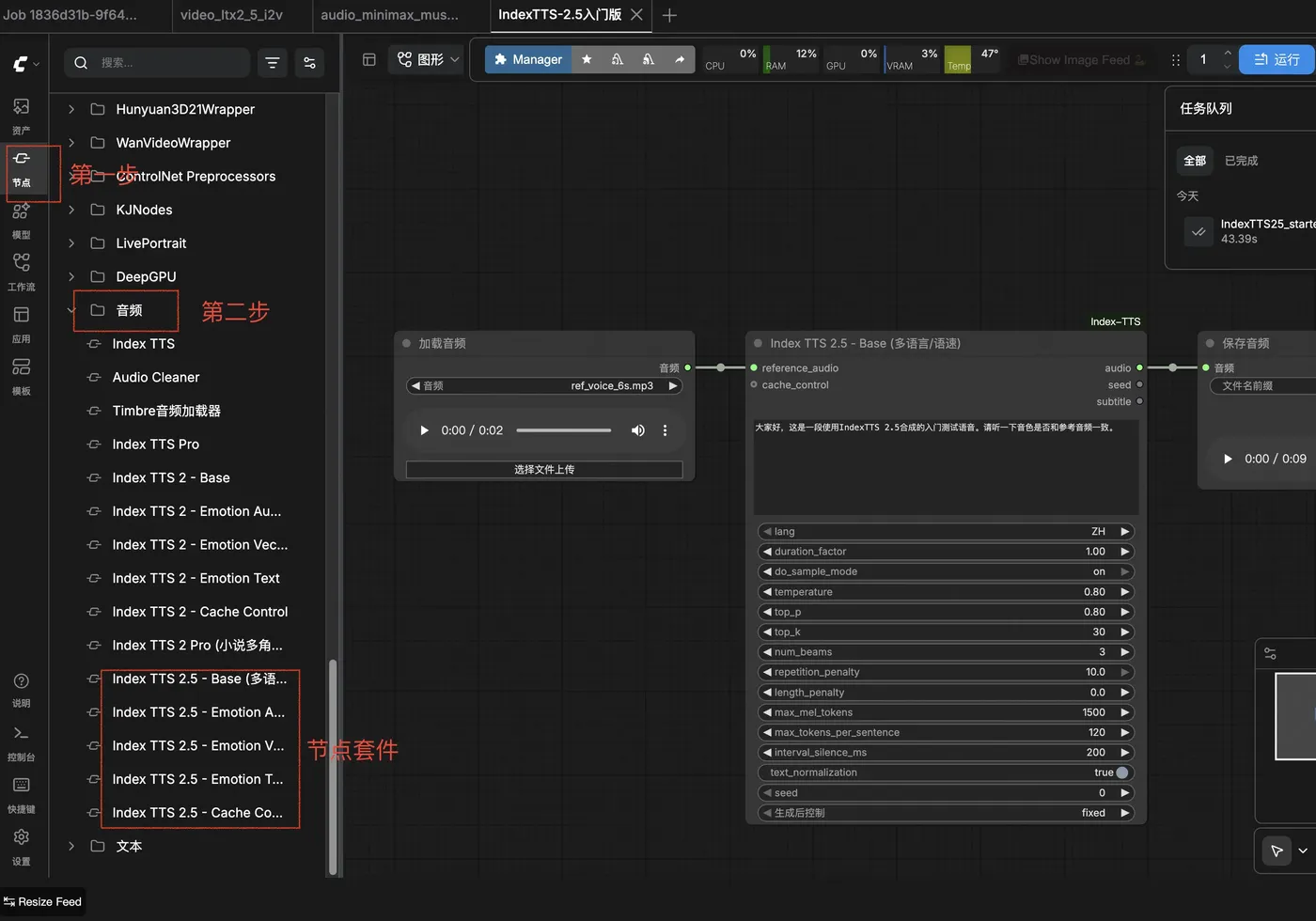This screenshot has width=1316, height=921.
Task: Expand the LivePortrait folder
Action: coord(71,243)
